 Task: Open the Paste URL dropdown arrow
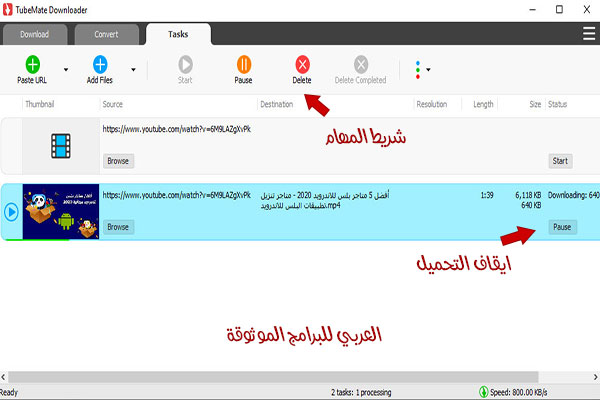pos(66,70)
